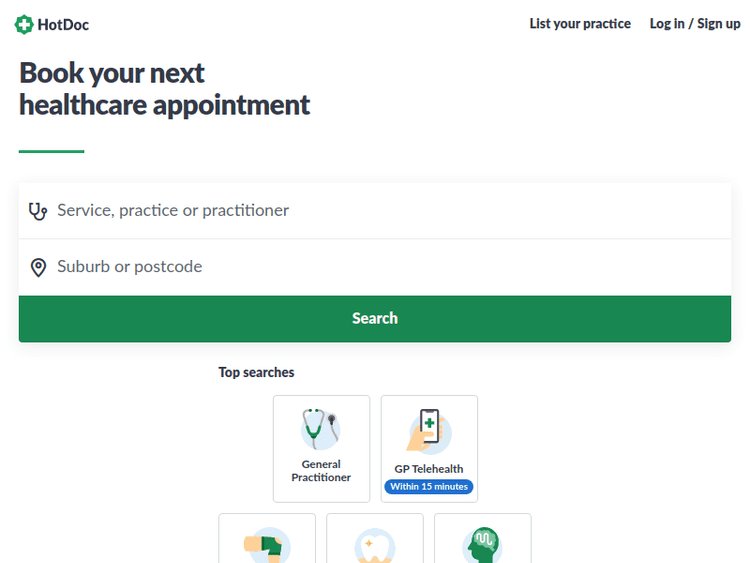Screen dimensions: 750x563
Task: Open Log in / Sign up
Action: (695, 24)
